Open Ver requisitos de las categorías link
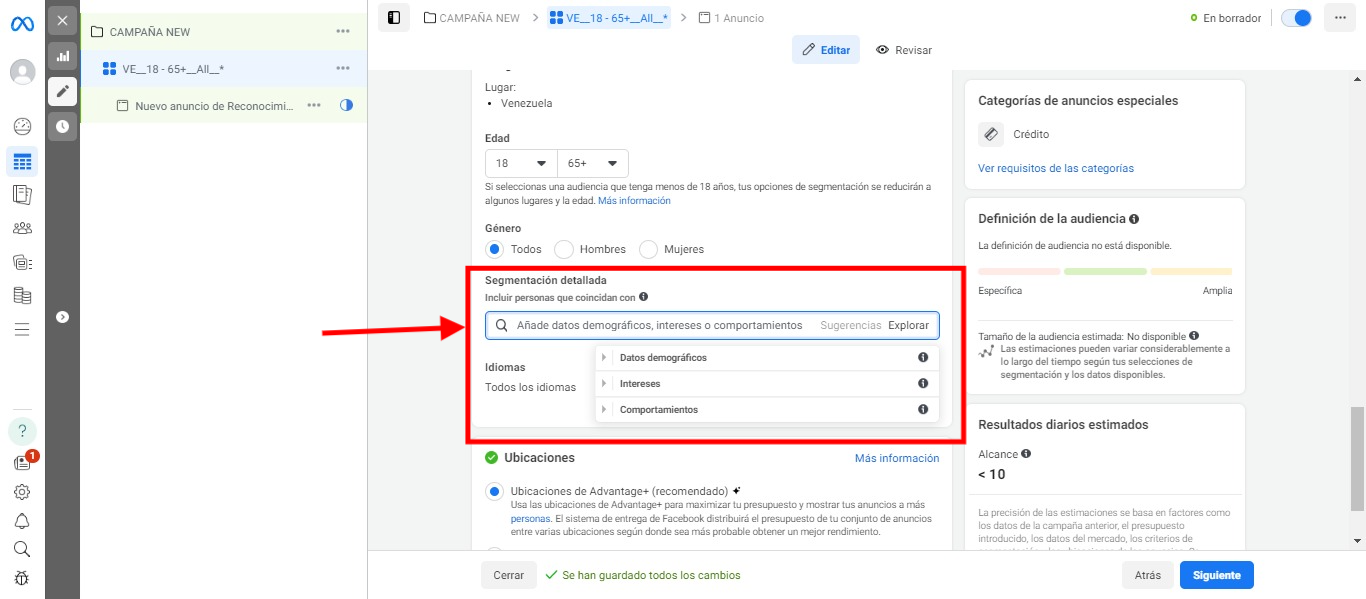 tap(1056, 168)
